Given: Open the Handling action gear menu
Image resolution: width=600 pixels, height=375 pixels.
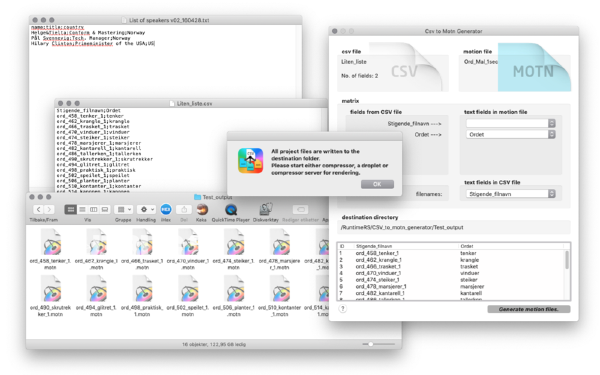Looking at the screenshot, I should [146, 209].
